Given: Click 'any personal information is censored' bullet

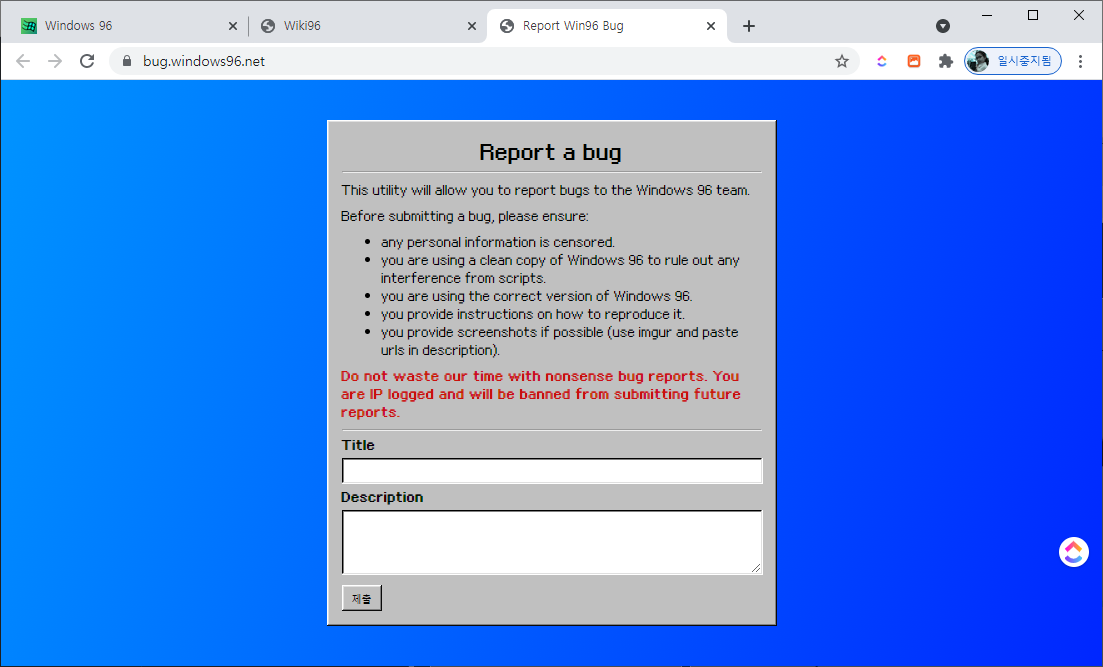Looking at the screenshot, I should click(x=497, y=242).
